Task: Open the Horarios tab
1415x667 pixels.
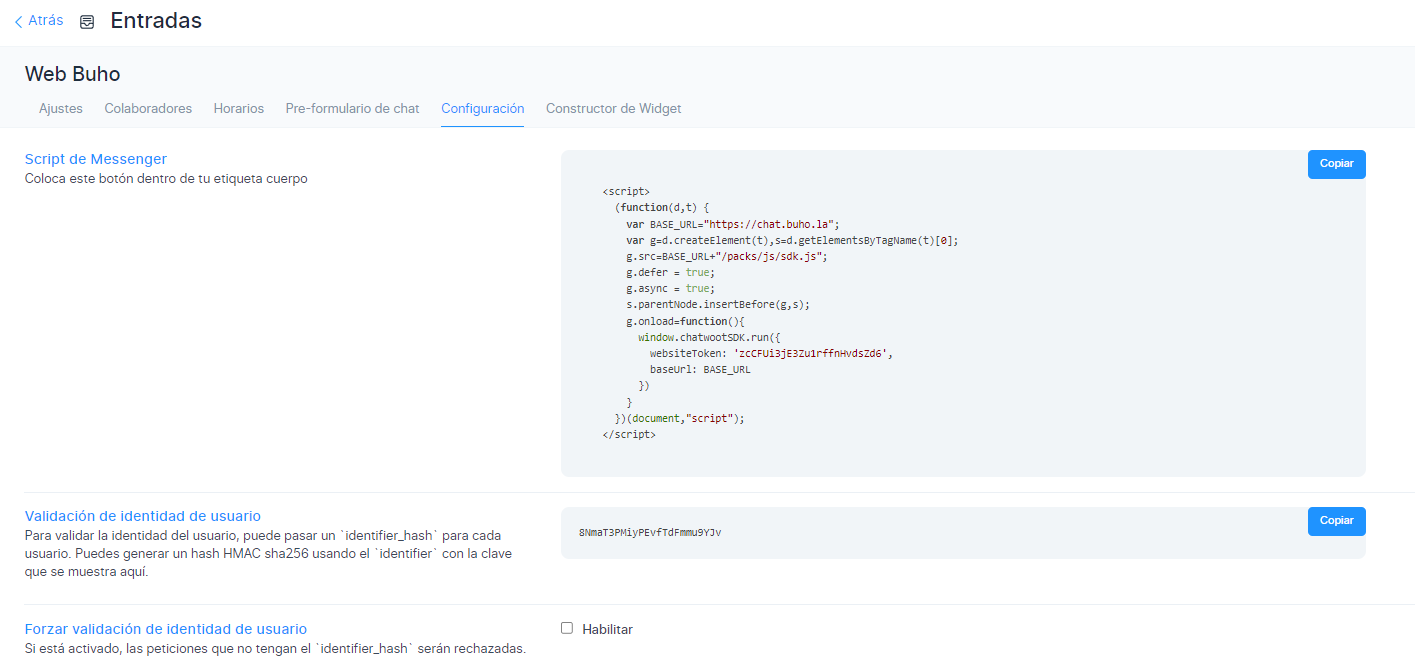Action: pyautogui.click(x=239, y=108)
